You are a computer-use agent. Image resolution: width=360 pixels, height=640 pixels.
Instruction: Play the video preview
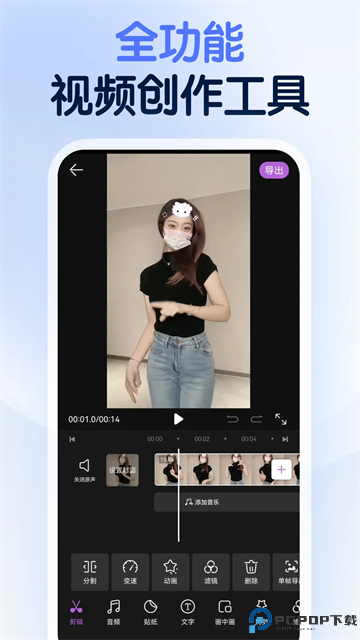click(x=178, y=419)
